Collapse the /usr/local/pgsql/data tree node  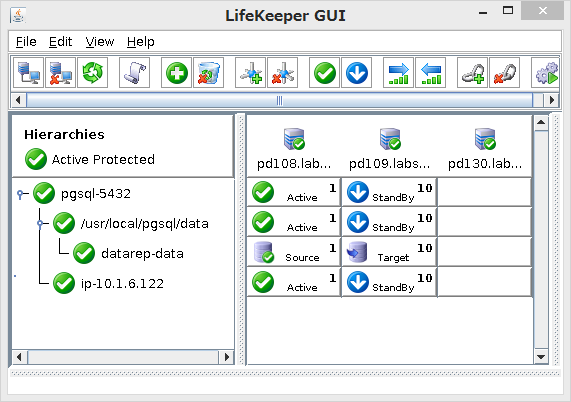click(x=40, y=223)
